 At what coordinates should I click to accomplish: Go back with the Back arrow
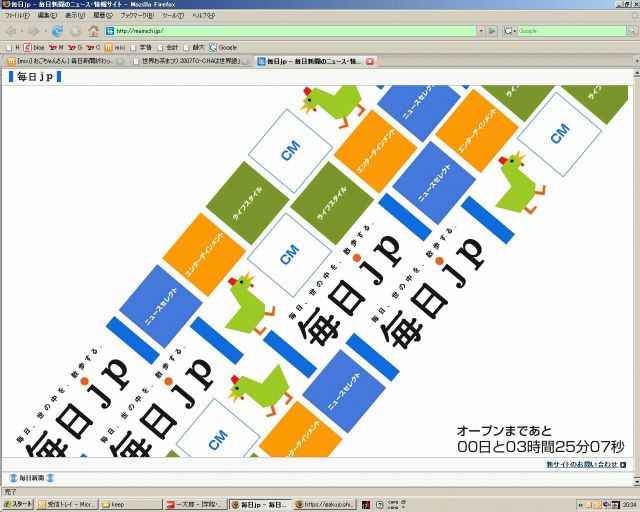click(x=11, y=31)
